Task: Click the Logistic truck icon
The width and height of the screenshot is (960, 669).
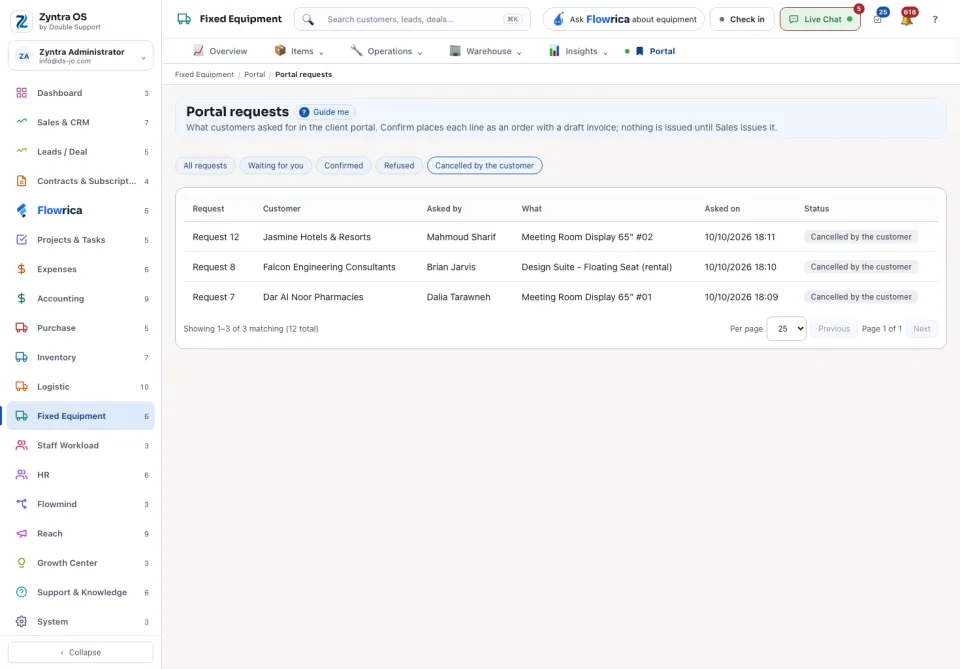Action: pyautogui.click(x=21, y=387)
